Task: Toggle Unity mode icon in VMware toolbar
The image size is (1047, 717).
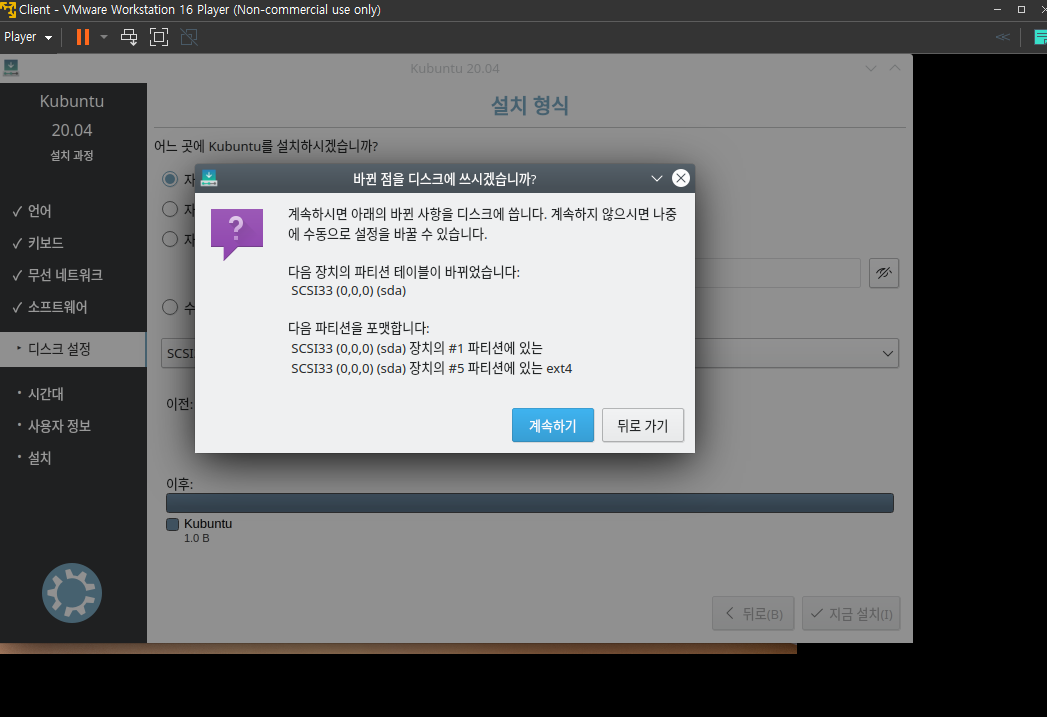Action: [189, 37]
